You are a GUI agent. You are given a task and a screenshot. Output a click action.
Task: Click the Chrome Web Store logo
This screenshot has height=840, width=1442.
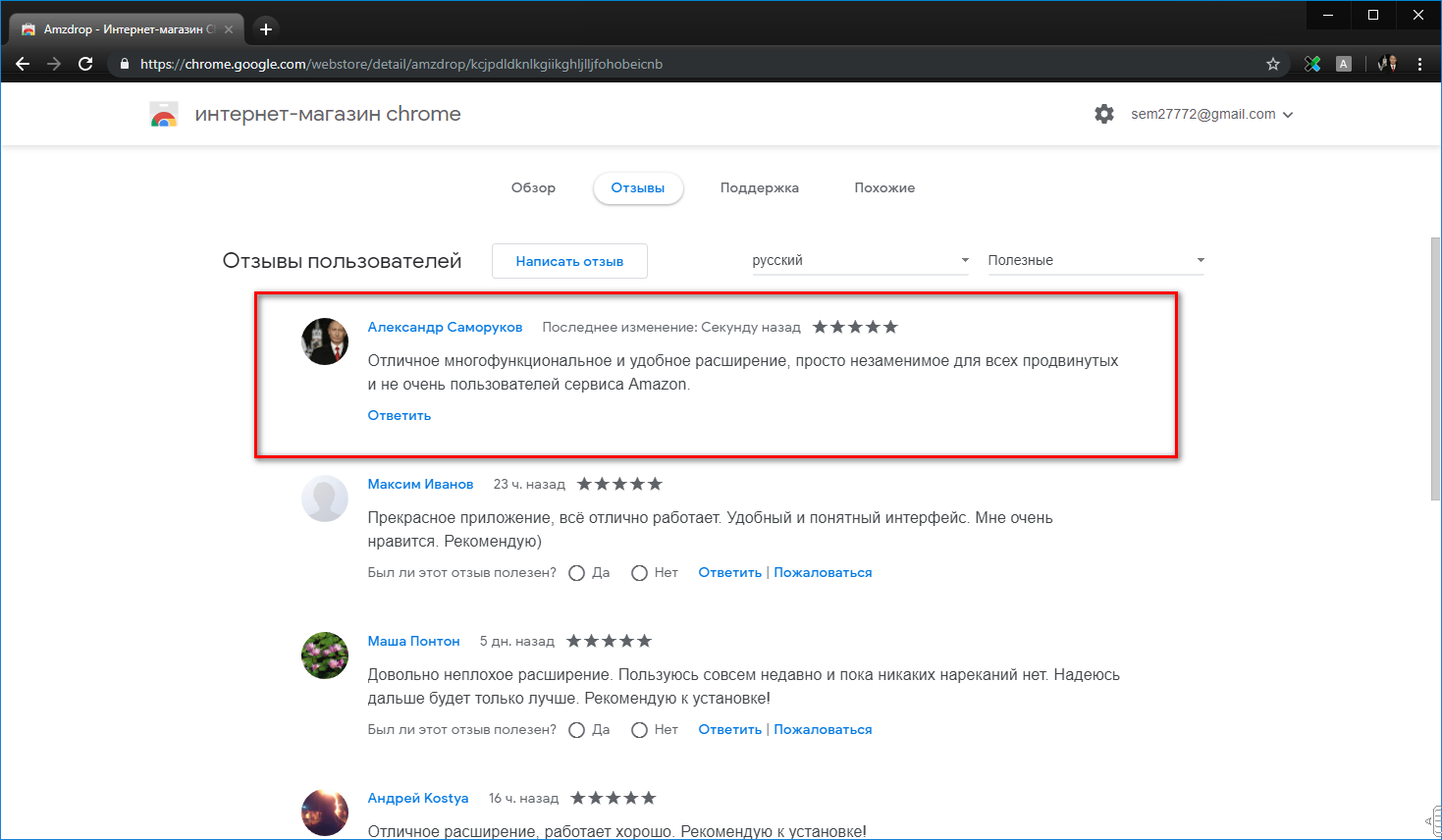164,115
